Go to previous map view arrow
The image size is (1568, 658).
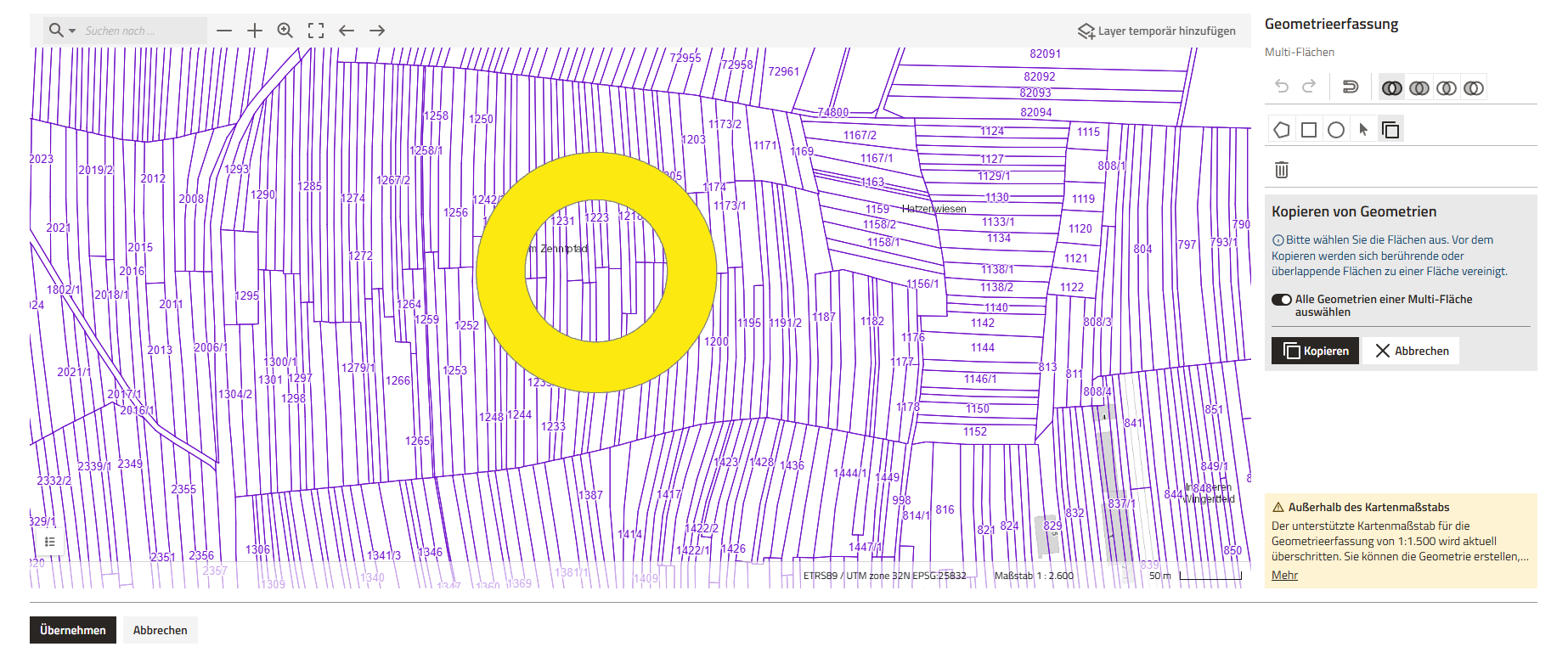pyautogui.click(x=347, y=31)
